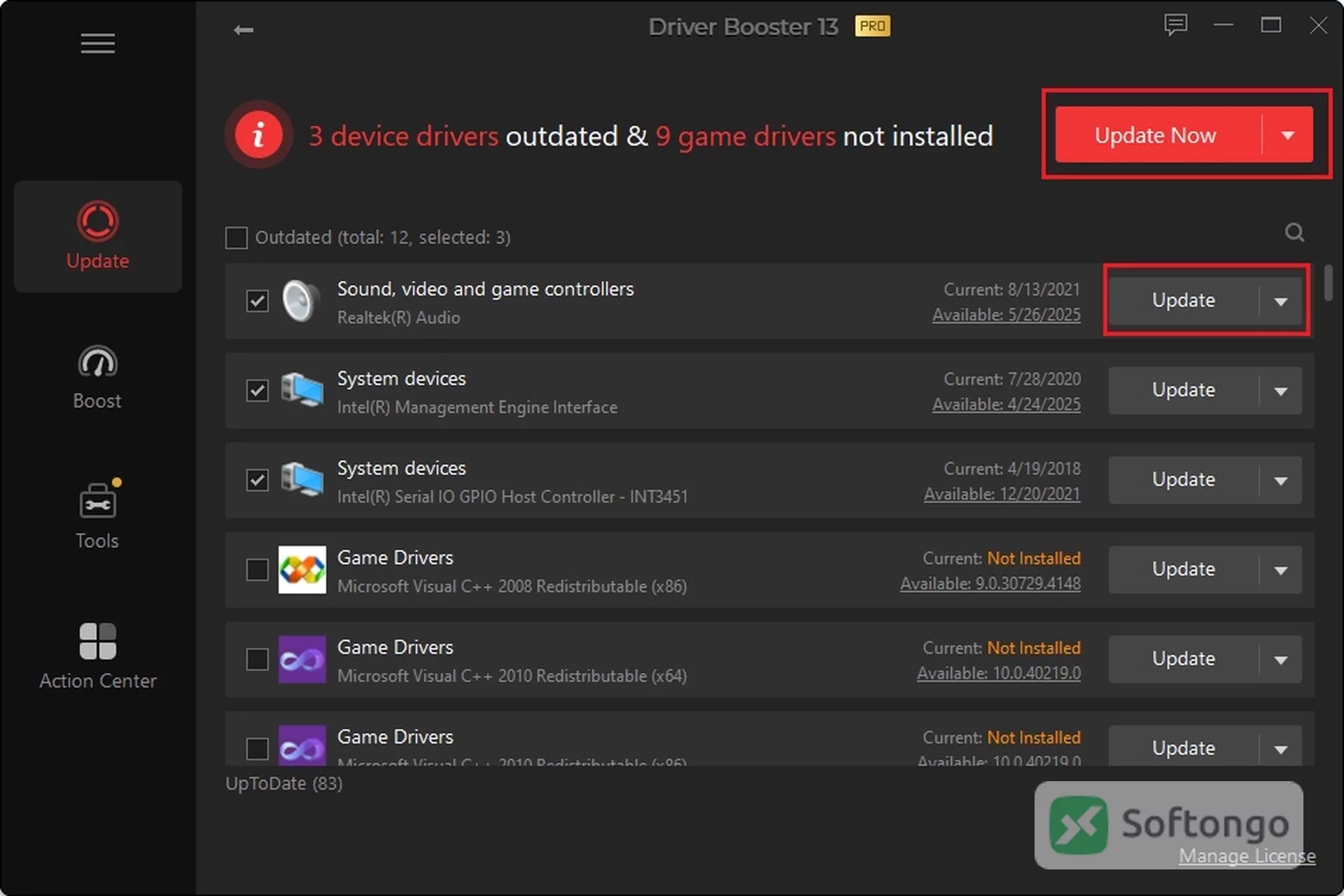Image resolution: width=1344 pixels, height=896 pixels.
Task: Update Visual C++ 2008 Redistributable (x86)
Action: 1183,570
